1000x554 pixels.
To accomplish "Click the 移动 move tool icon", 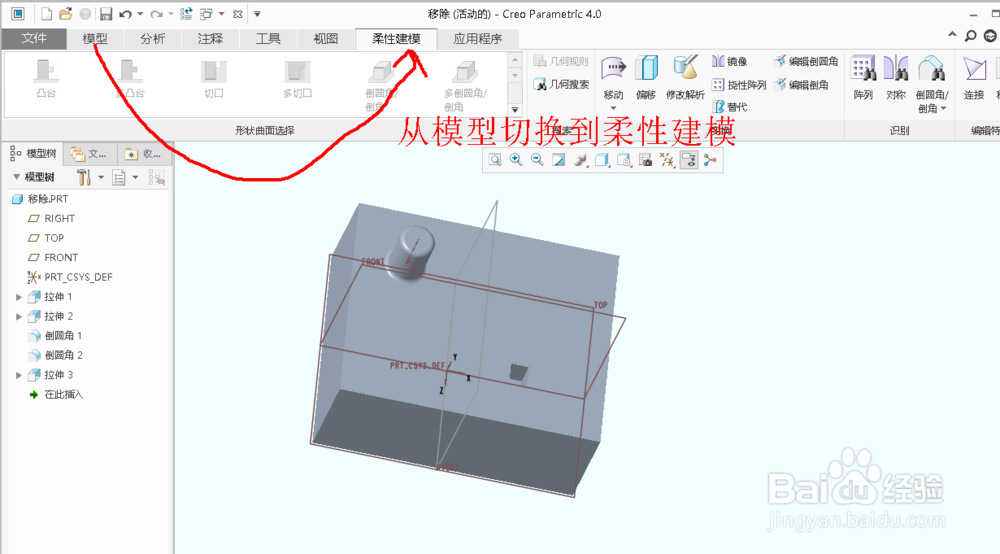I will (613, 67).
